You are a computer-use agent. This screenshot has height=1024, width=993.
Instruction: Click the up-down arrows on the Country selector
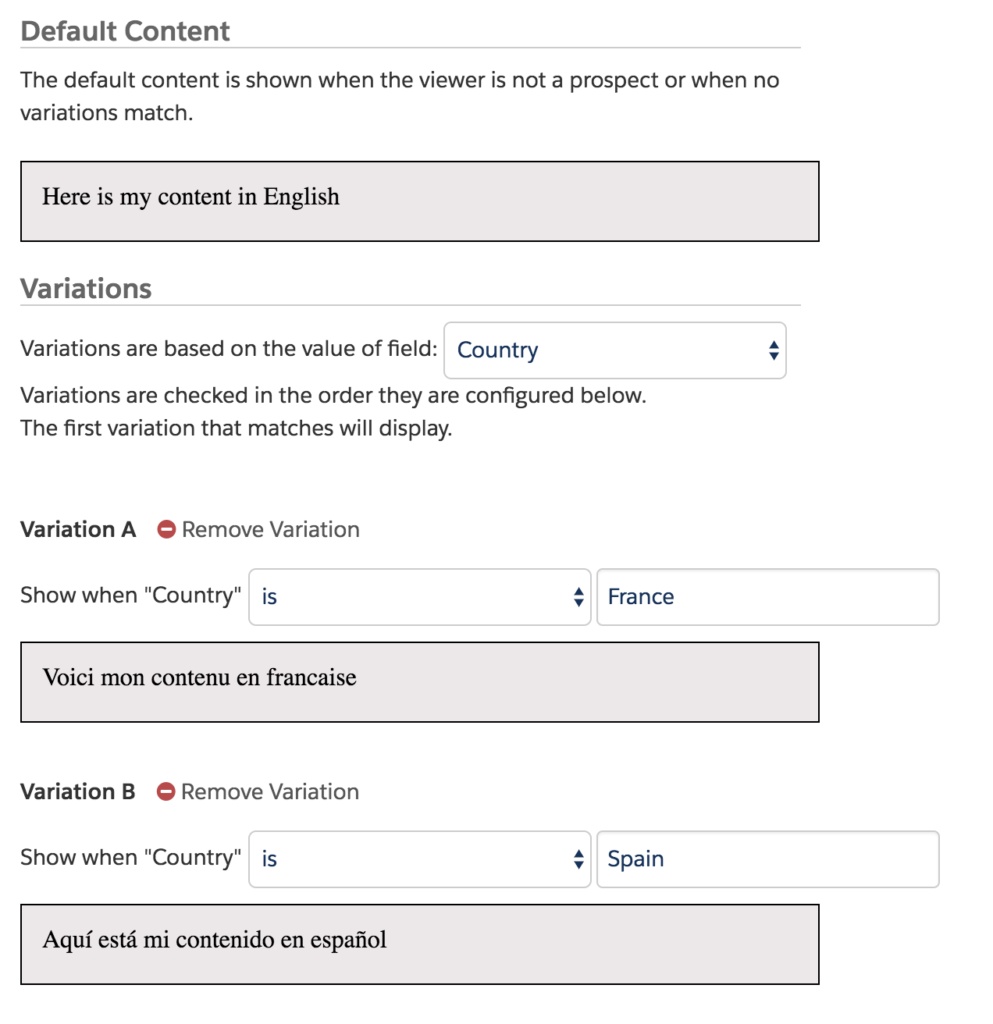click(x=772, y=350)
